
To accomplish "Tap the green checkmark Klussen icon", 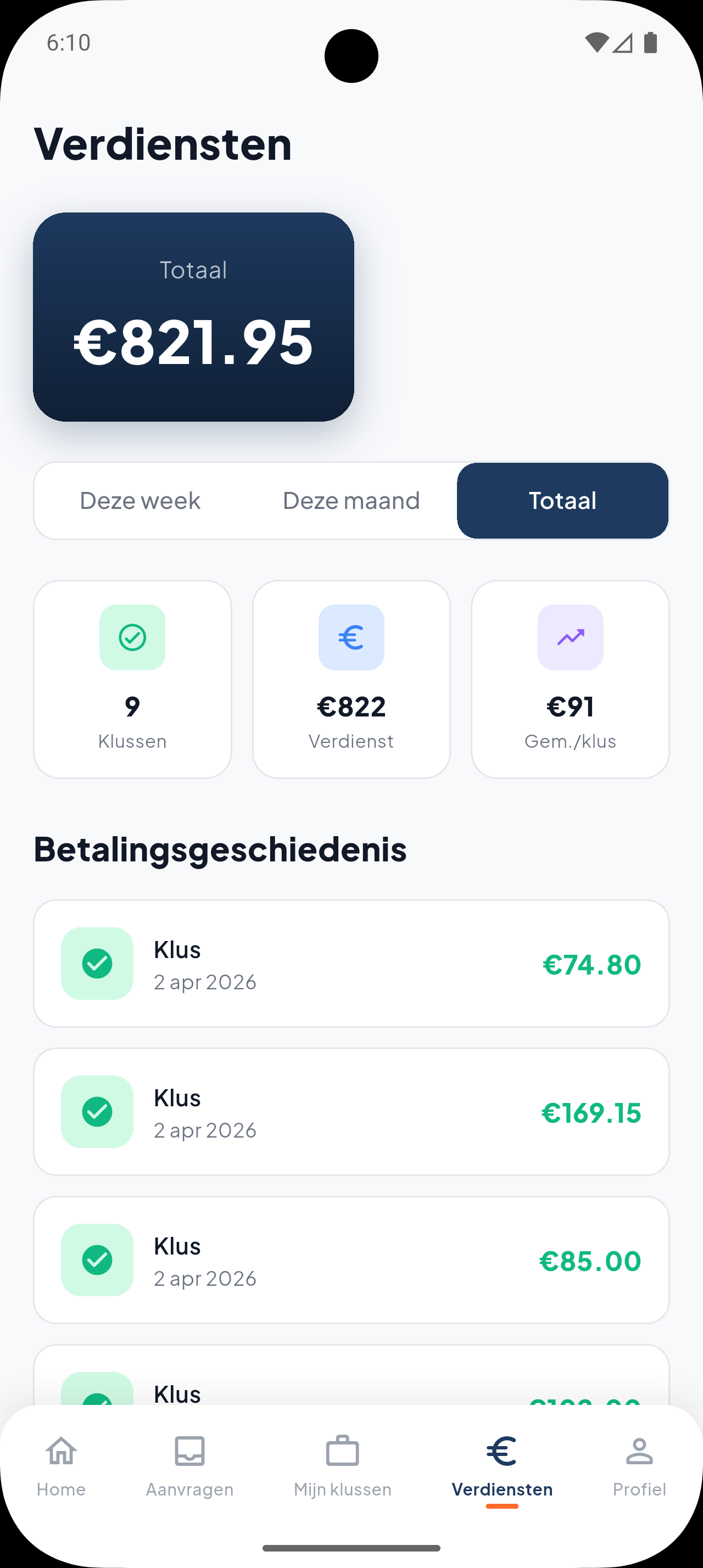I will click(x=132, y=637).
